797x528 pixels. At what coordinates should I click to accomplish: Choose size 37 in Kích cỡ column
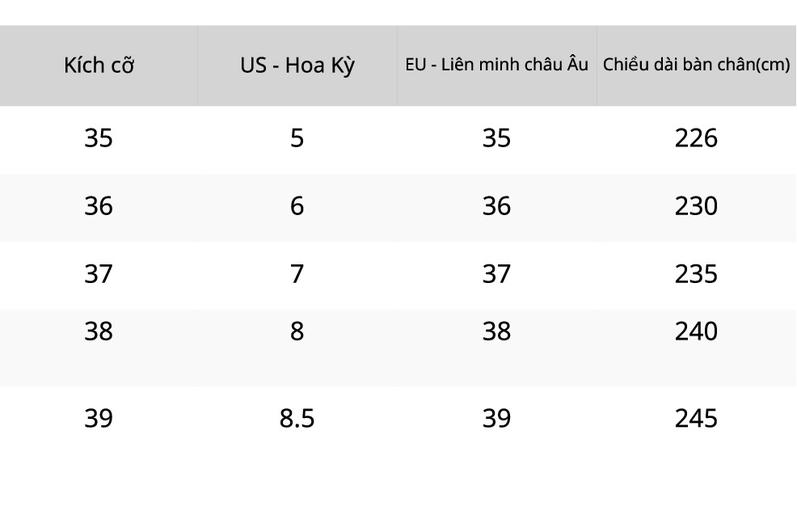pos(98,274)
